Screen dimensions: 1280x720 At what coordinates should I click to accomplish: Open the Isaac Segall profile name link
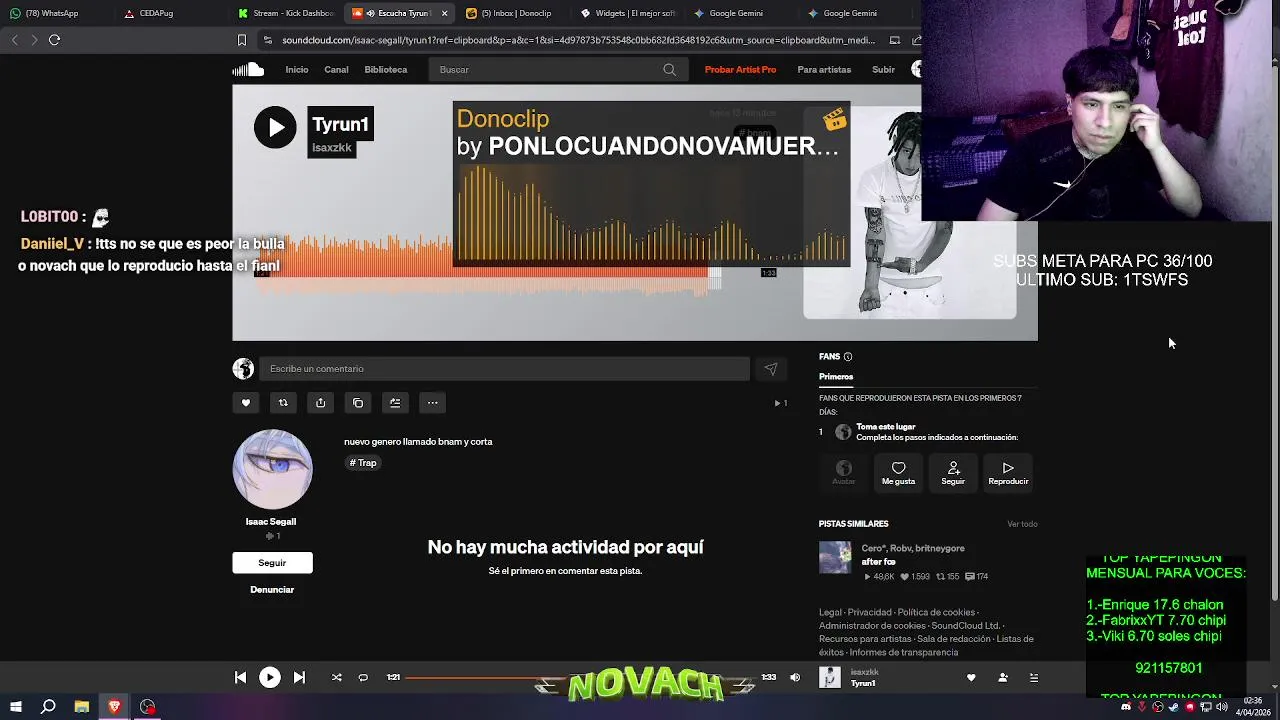[271, 522]
